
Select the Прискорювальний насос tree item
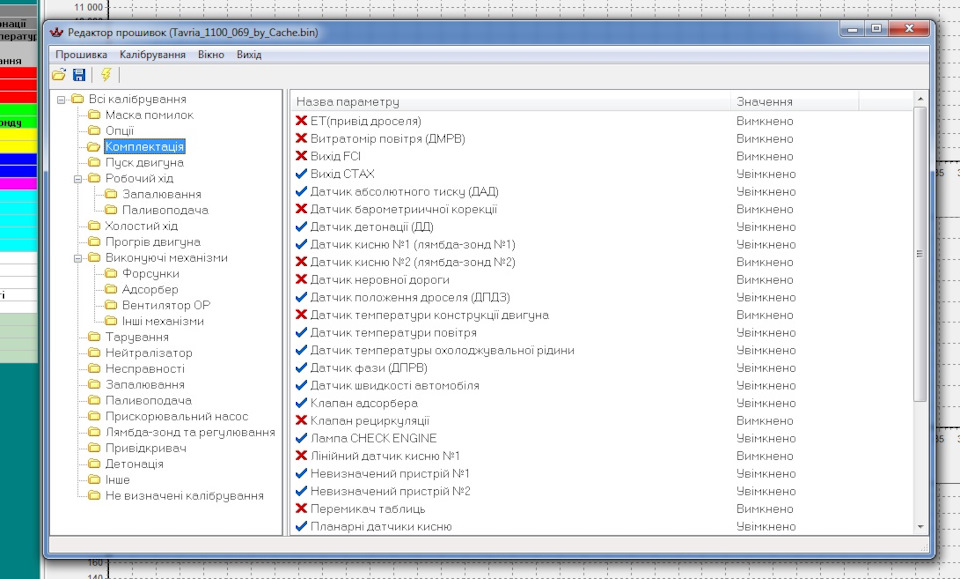(x=177, y=416)
